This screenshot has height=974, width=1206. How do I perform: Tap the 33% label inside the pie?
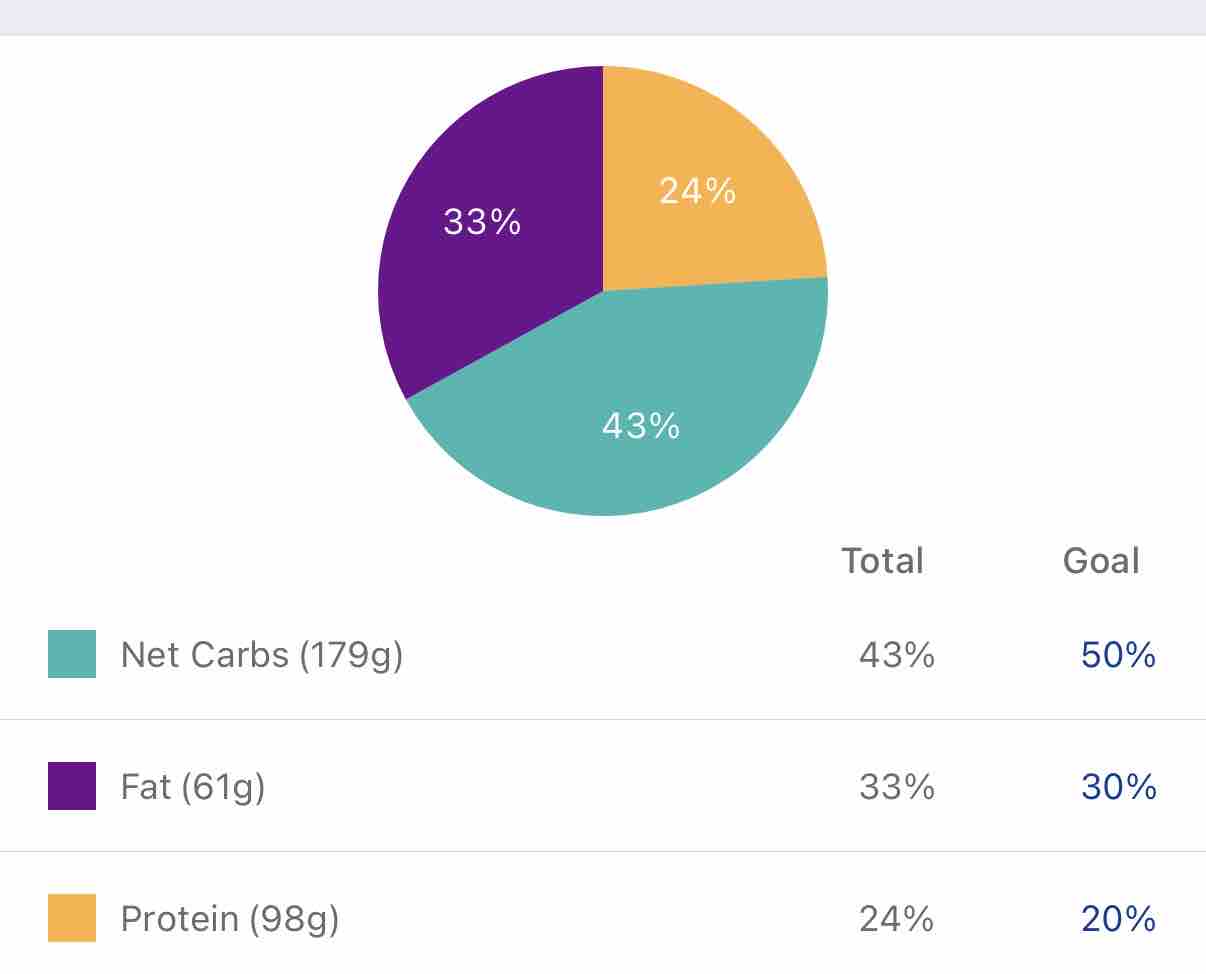point(482,222)
